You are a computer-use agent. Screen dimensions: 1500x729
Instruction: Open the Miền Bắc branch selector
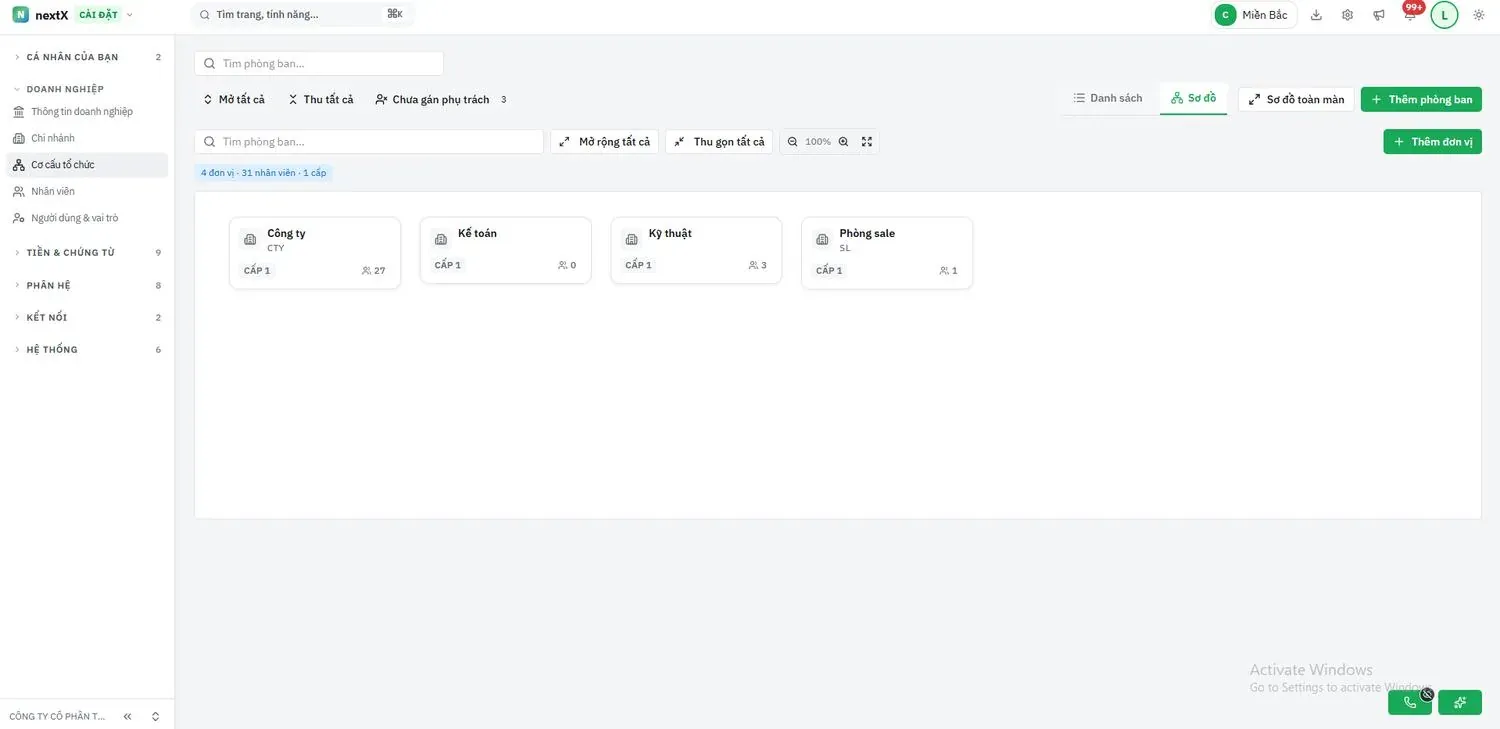click(x=1254, y=15)
